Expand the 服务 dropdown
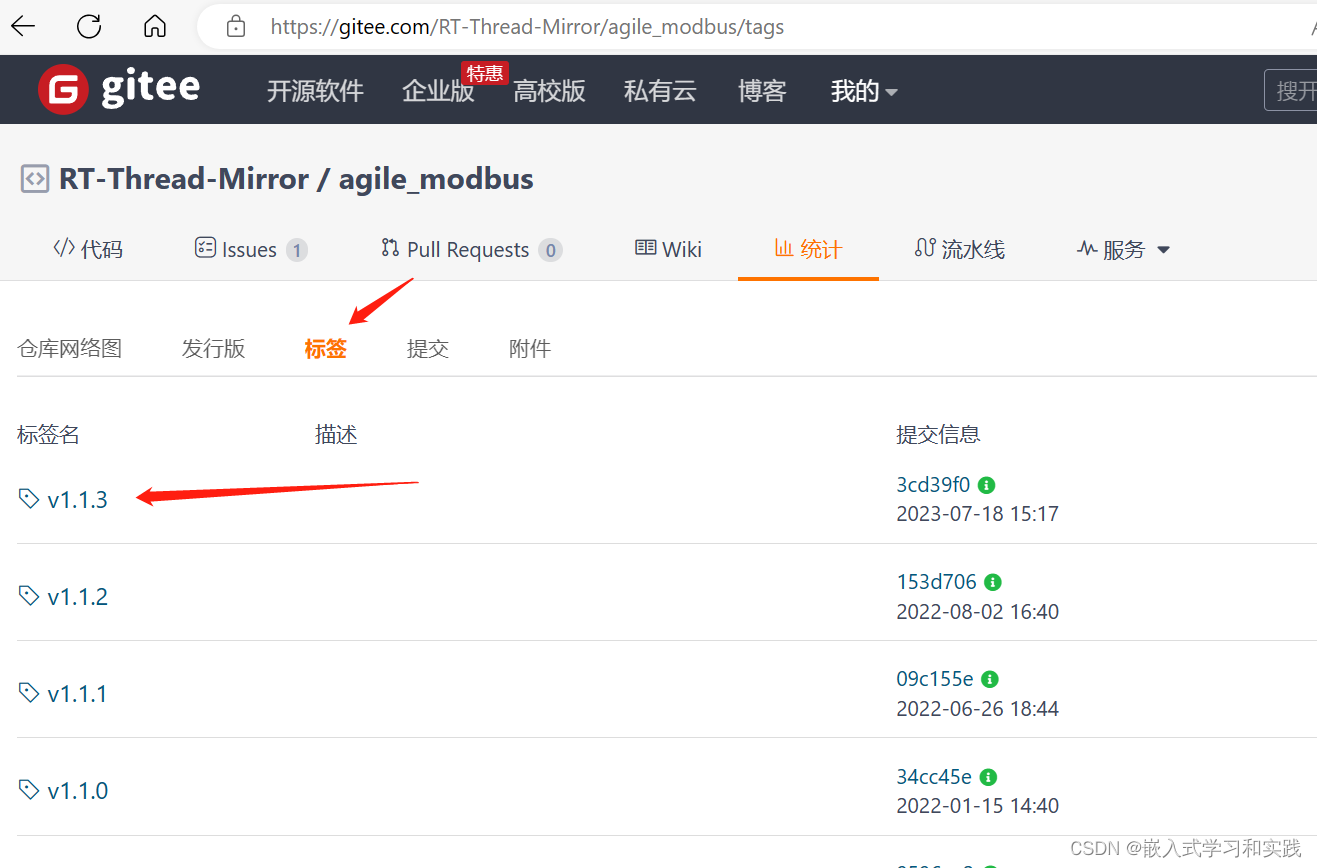This screenshot has width=1317, height=868. [x=1123, y=249]
